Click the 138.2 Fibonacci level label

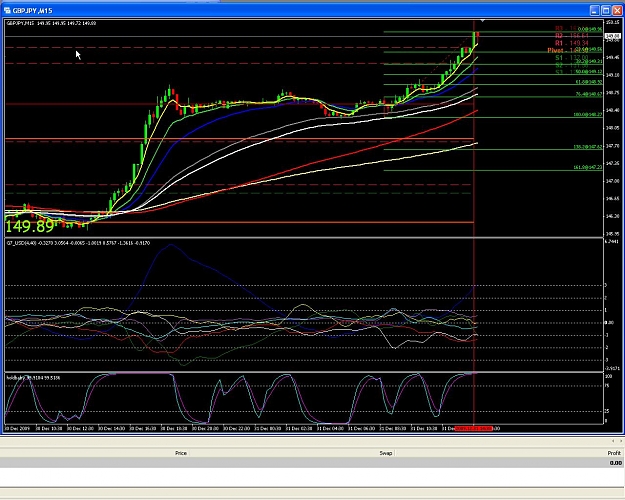[588, 147]
